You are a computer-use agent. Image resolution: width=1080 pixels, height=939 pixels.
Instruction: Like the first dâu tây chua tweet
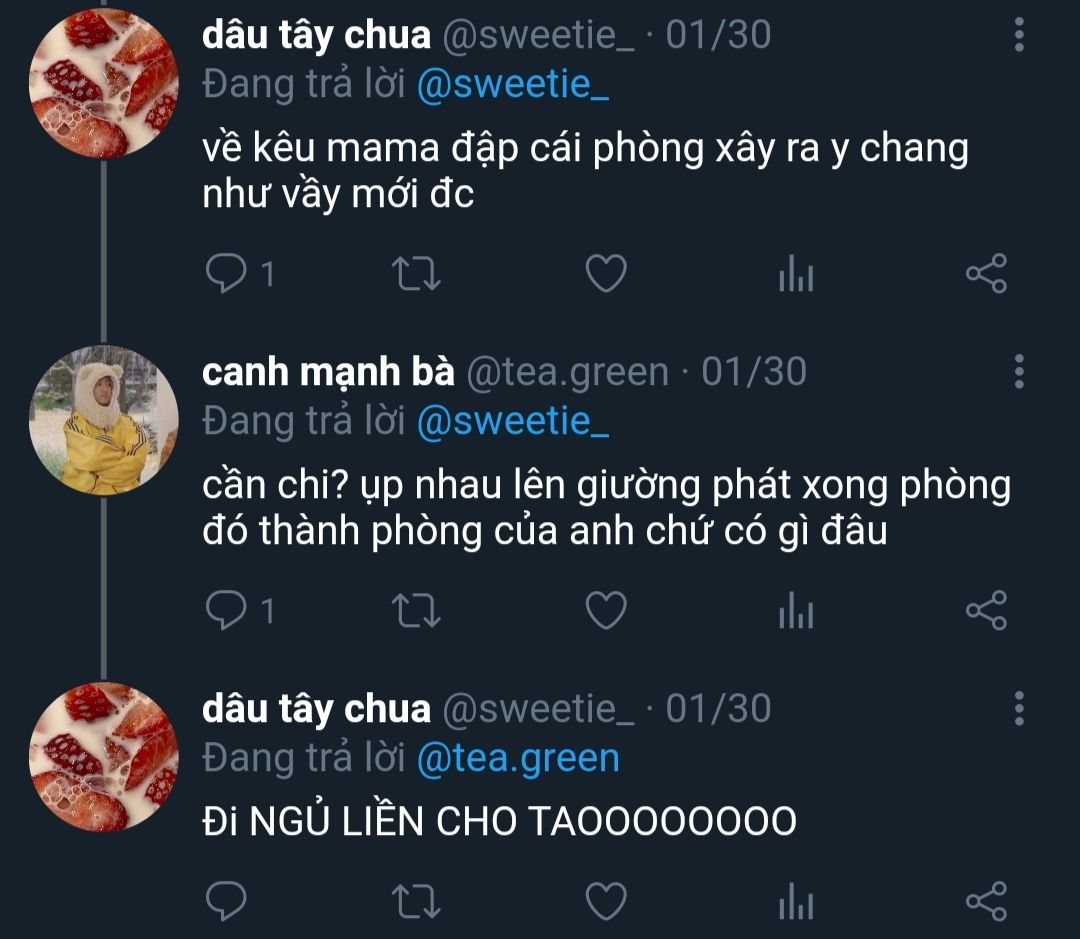606,274
